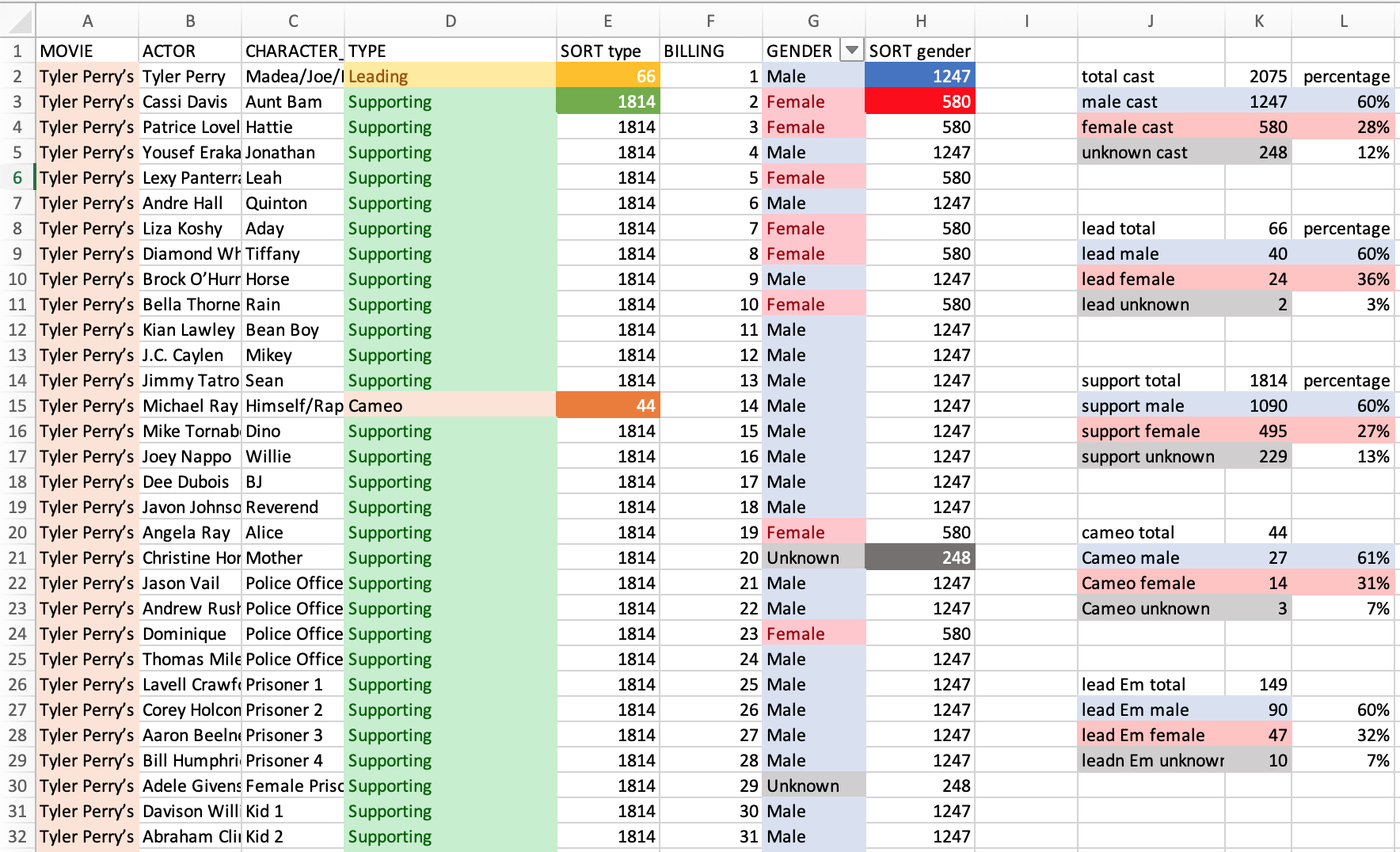The width and height of the screenshot is (1400, 852).
Task: Click the yellow Leading type cell
Action: [x=450, y=76]
